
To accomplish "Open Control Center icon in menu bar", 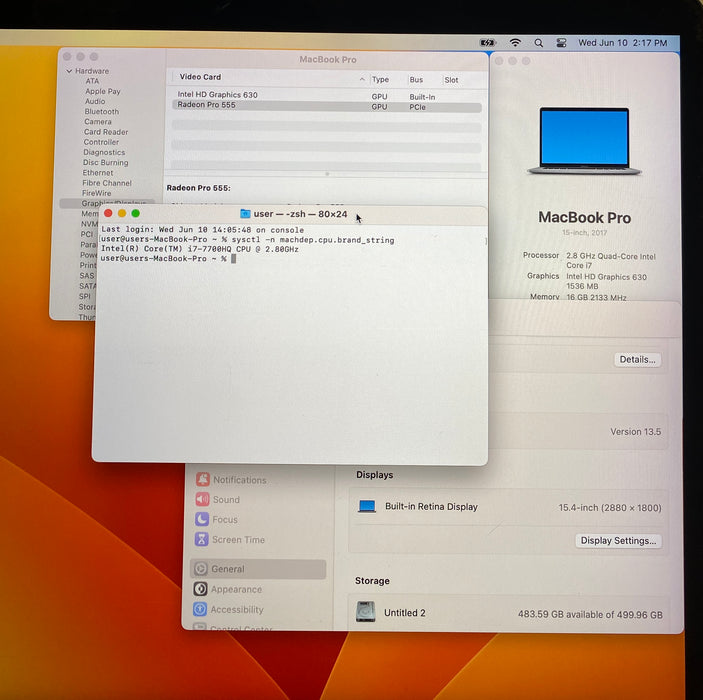I will click(x=561, y=43).
